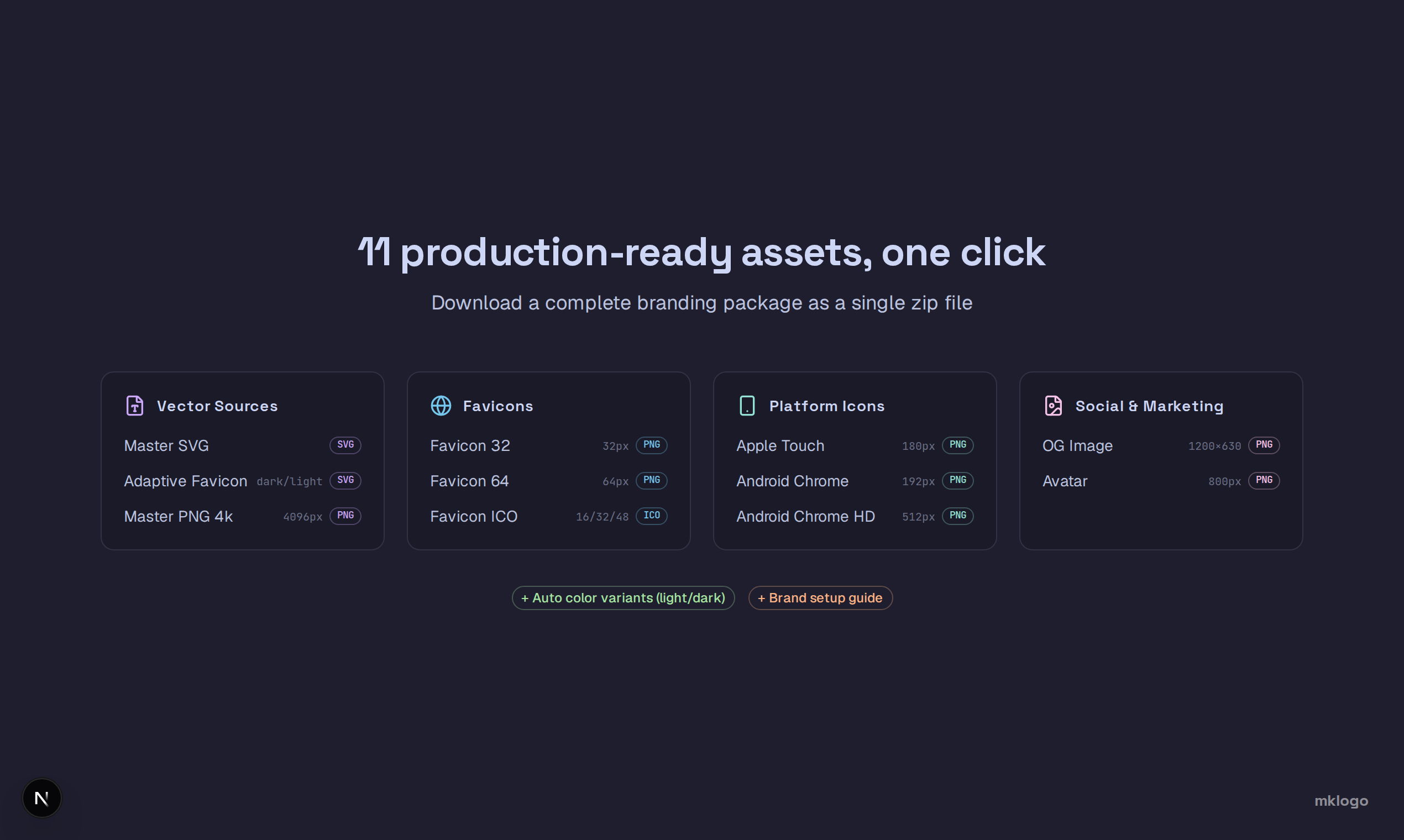Viewport: 1404px width, 840px height.
Task: Click the Avatar asset row
Action: [x=1065, y=481]
